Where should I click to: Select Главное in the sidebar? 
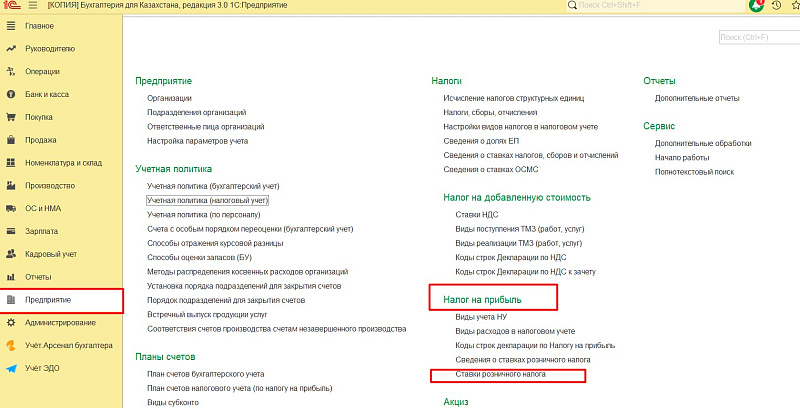40,25
